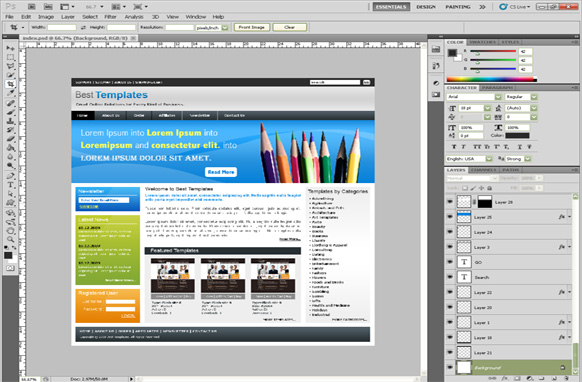
Task: Open the History panel icon
Action: (436, 66)
